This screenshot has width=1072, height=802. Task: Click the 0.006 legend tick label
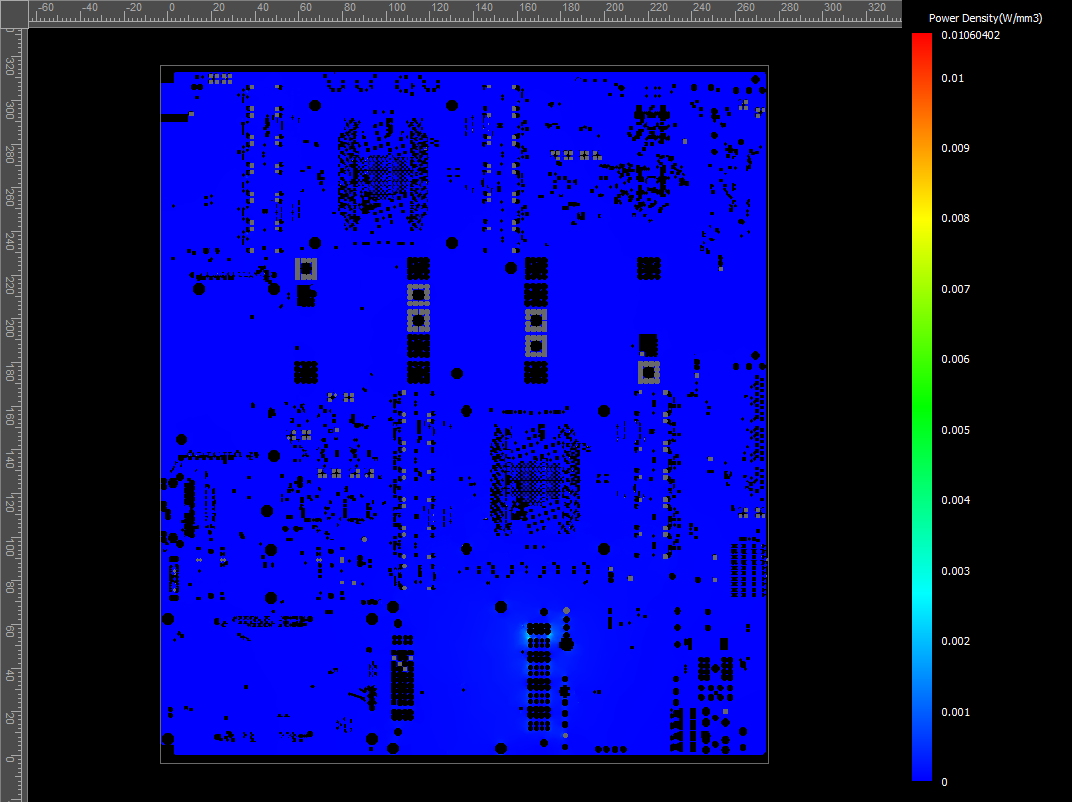[x=955, y=359]
